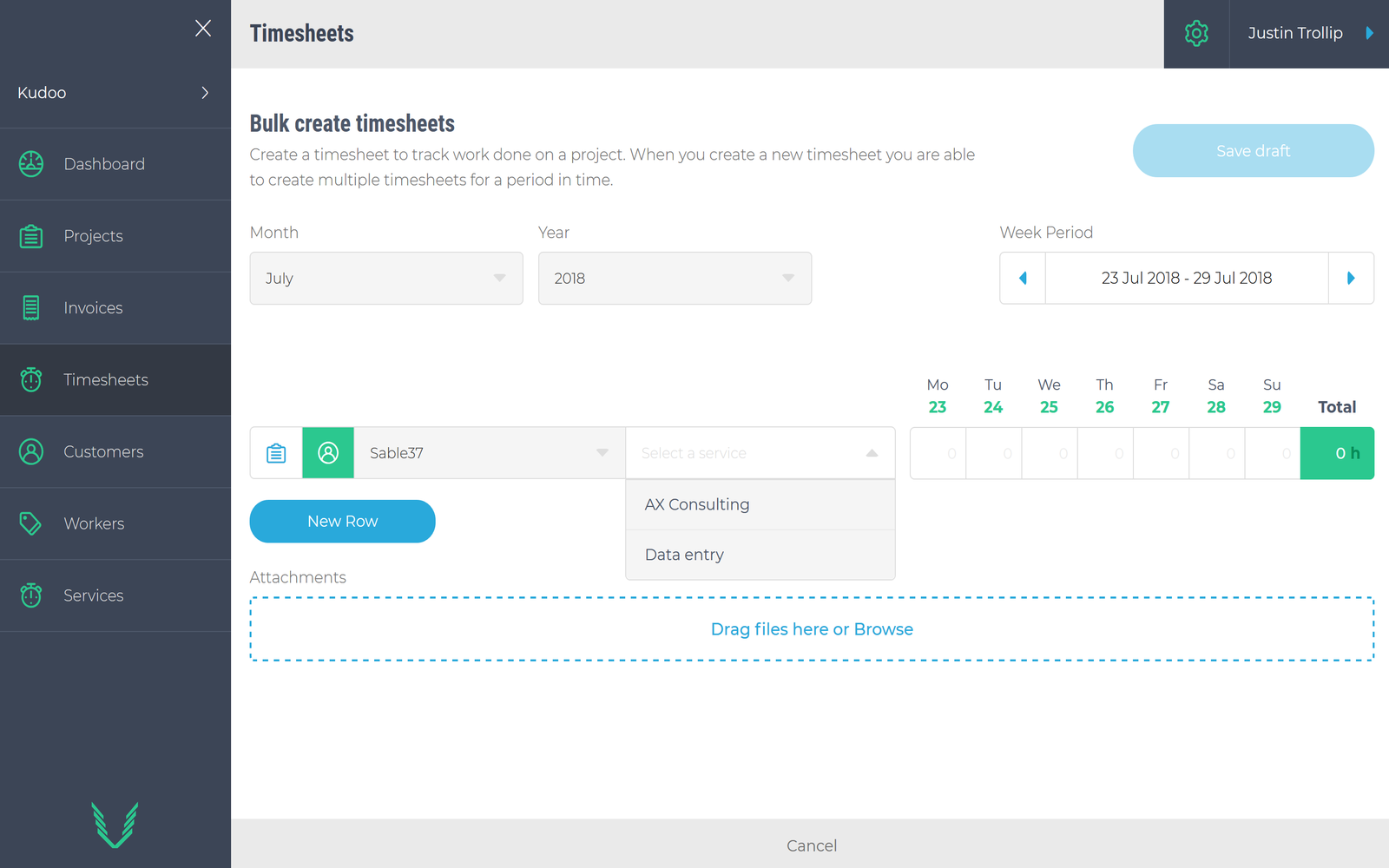The image size is (1389, 868).
Task: Expand the Justin Trollip user menu arrow
Action: point(1370,33)
